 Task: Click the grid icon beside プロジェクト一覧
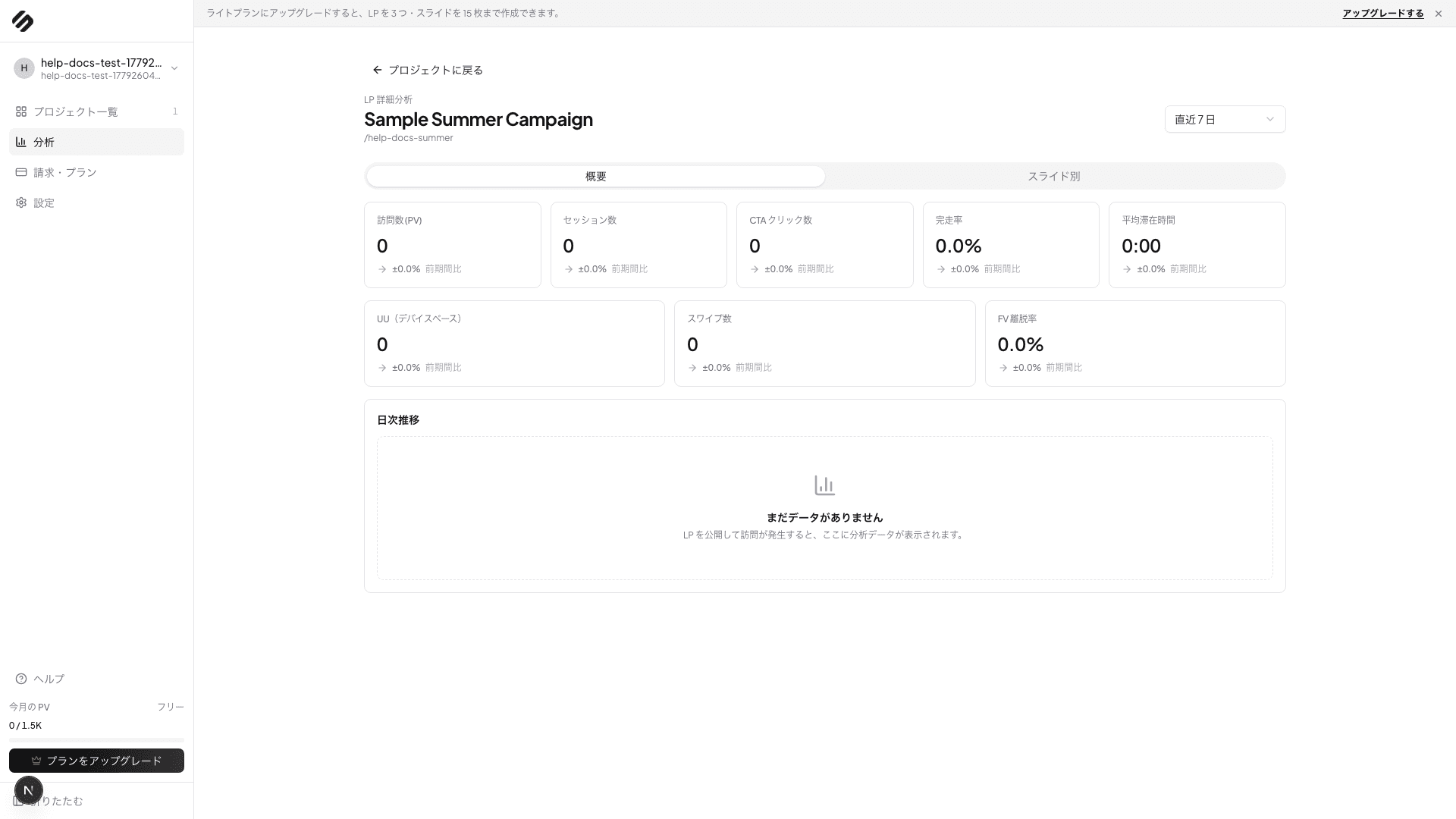(x=21, y=111)
